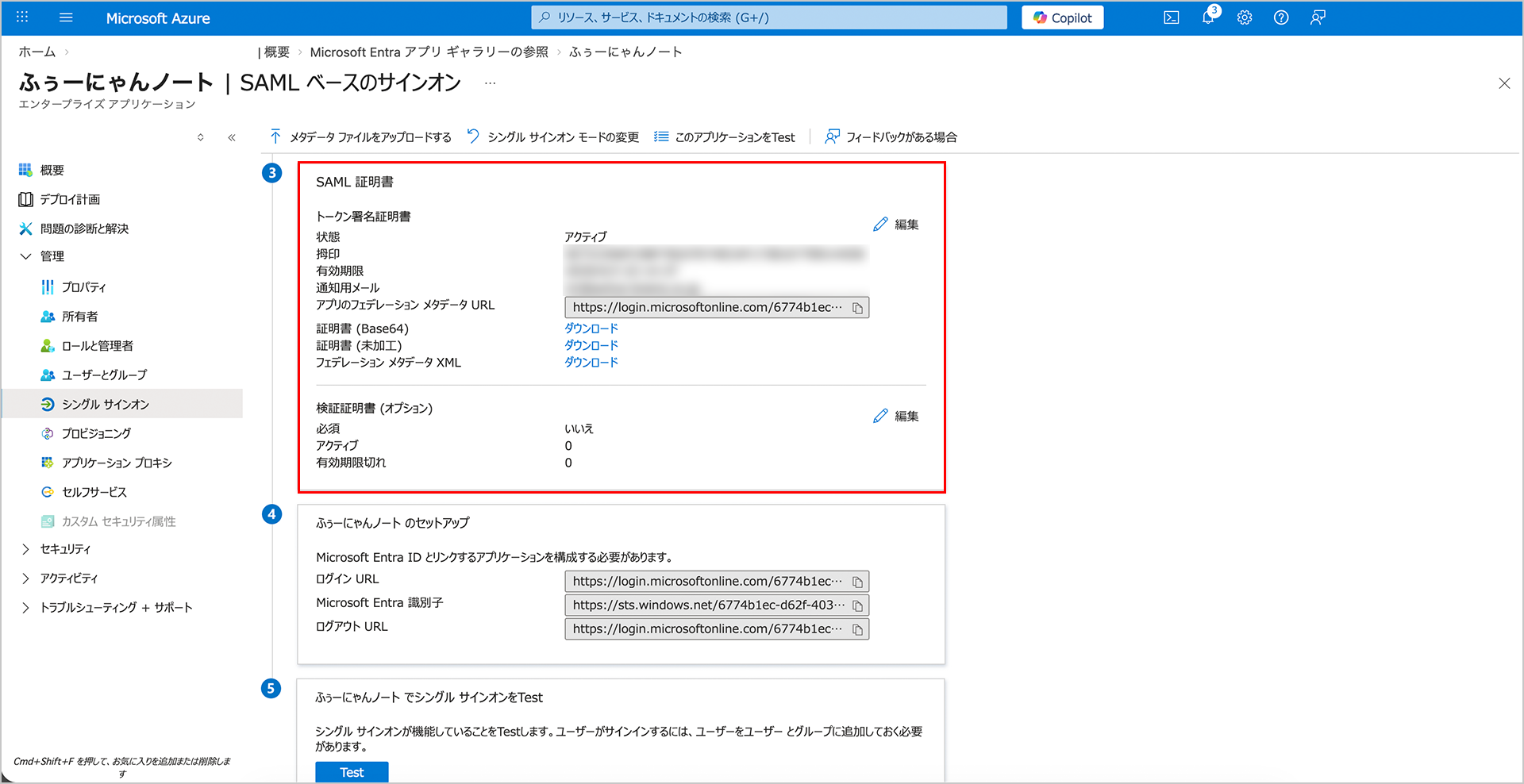Image resolution: width=1524 pixels, height=784 pixels.
Task: Download the 証明書 (Base64) certificate
Action: [591, 329]
